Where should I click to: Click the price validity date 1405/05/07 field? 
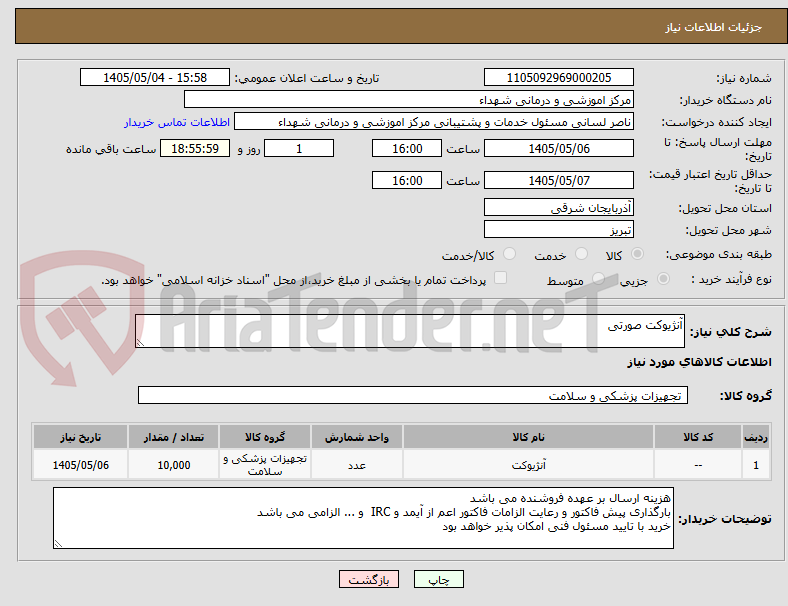558,180
